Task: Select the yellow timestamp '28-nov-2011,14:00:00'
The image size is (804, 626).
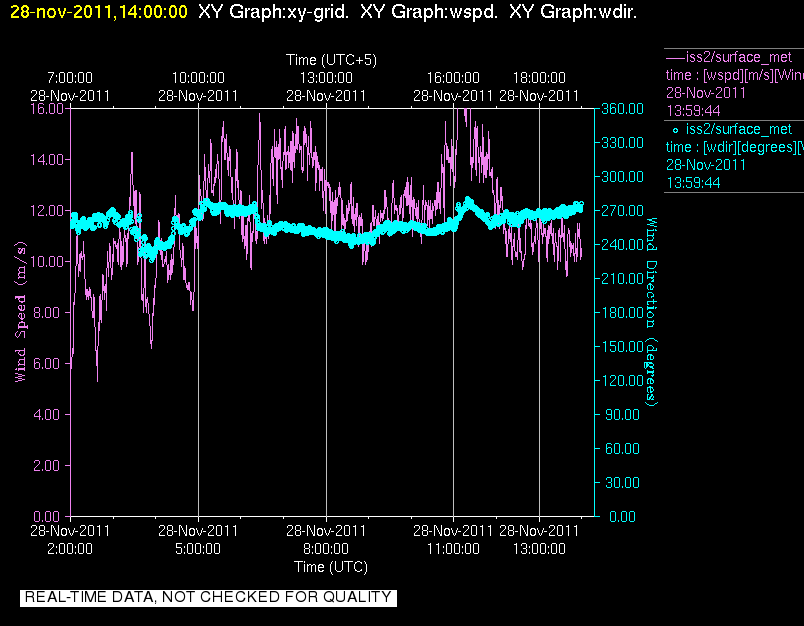Action: 99,12
